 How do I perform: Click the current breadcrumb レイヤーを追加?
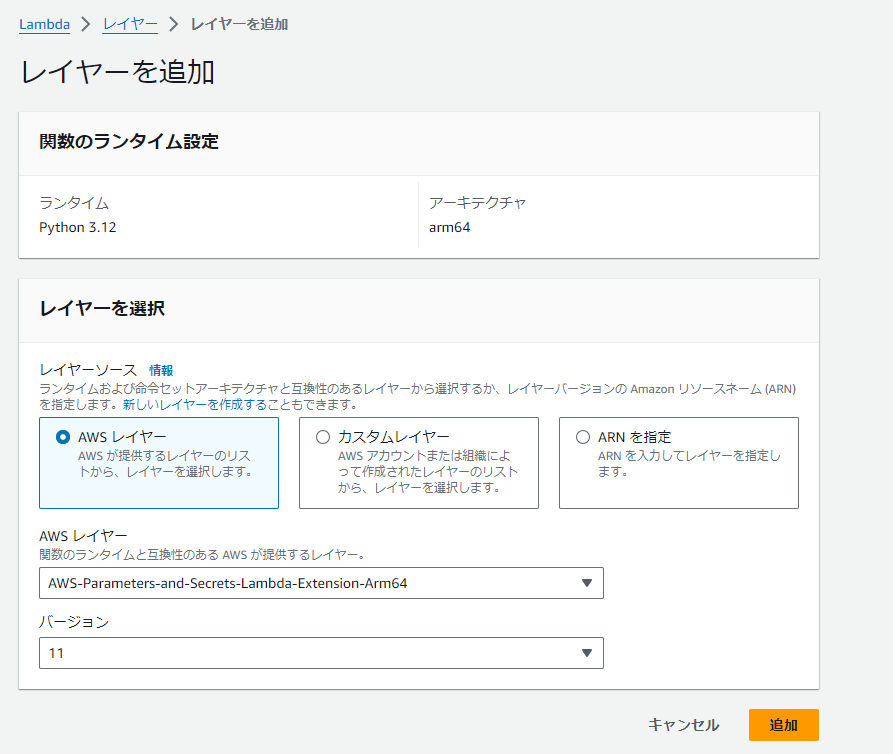point(239,24)
